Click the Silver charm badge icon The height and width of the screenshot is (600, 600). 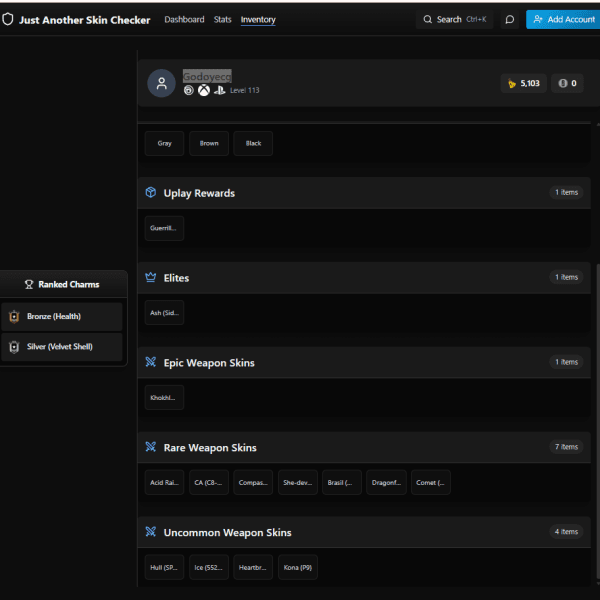tap(14, 347)
